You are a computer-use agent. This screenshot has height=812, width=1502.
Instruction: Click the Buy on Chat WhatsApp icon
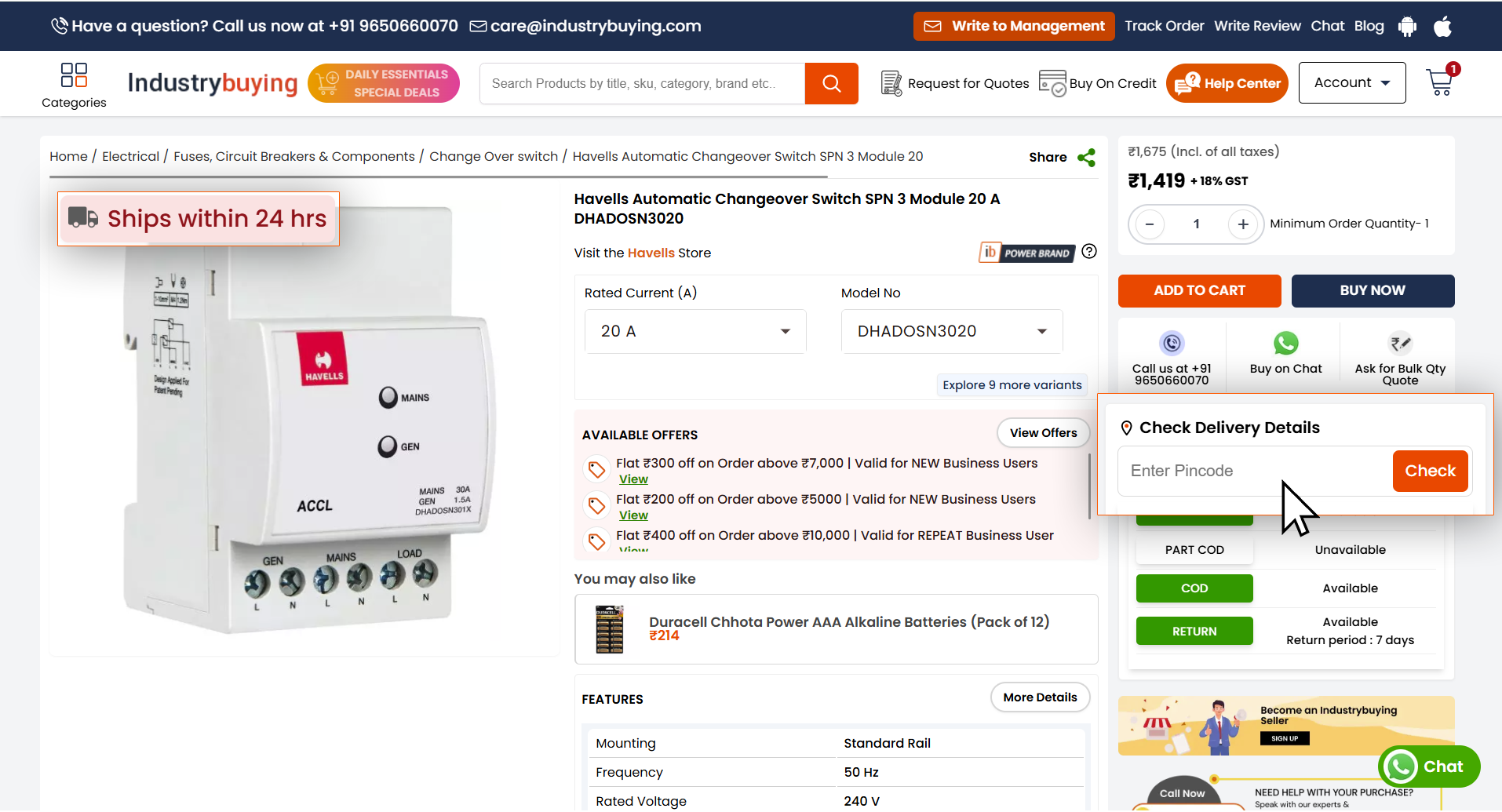[x=1285, y=344]
